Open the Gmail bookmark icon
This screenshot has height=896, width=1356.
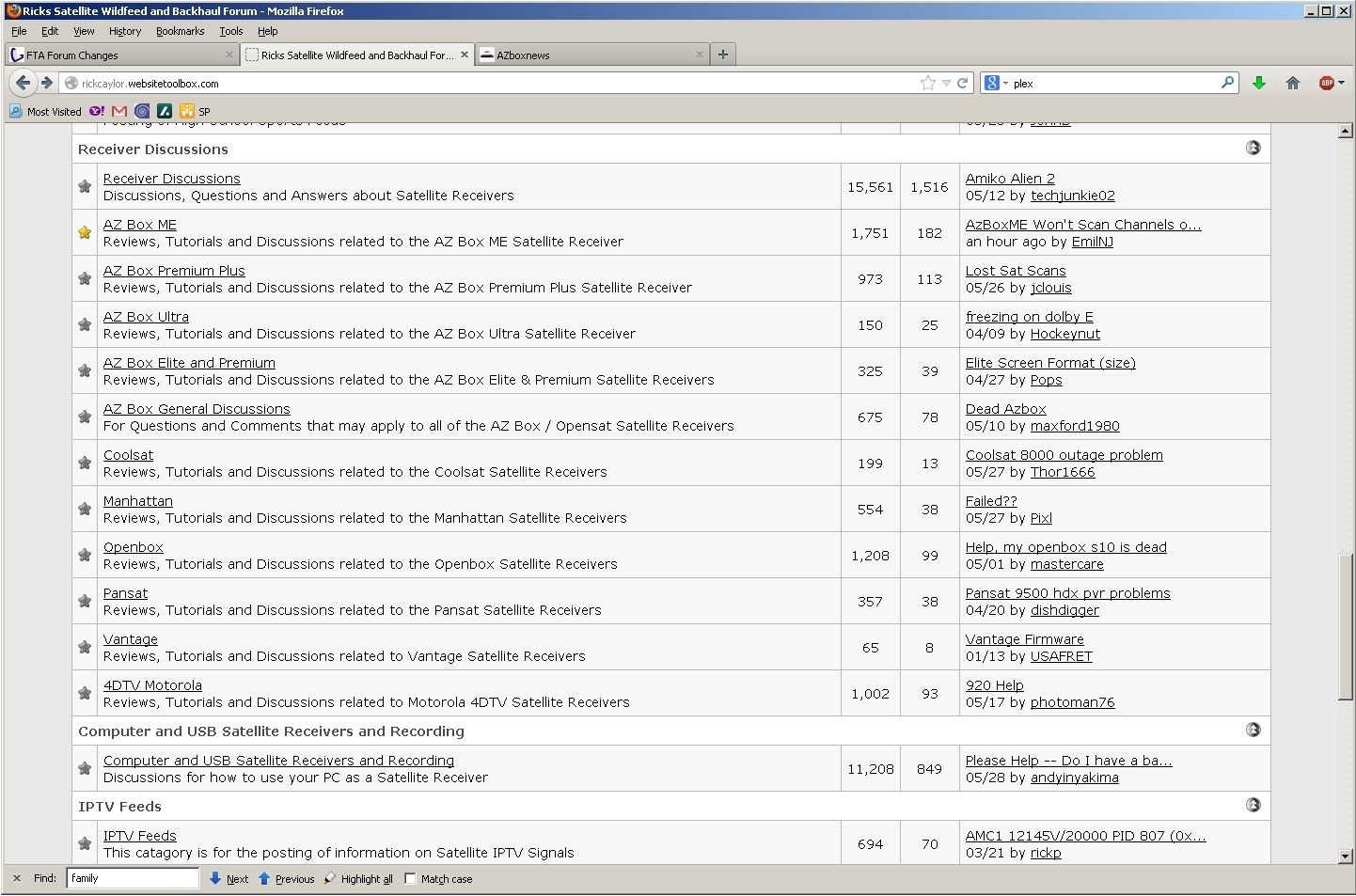click(119, 111)
